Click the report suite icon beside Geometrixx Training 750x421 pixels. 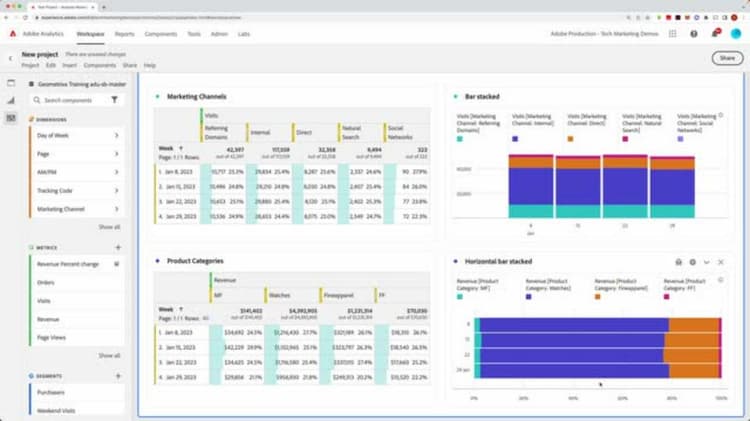point(32,84)
